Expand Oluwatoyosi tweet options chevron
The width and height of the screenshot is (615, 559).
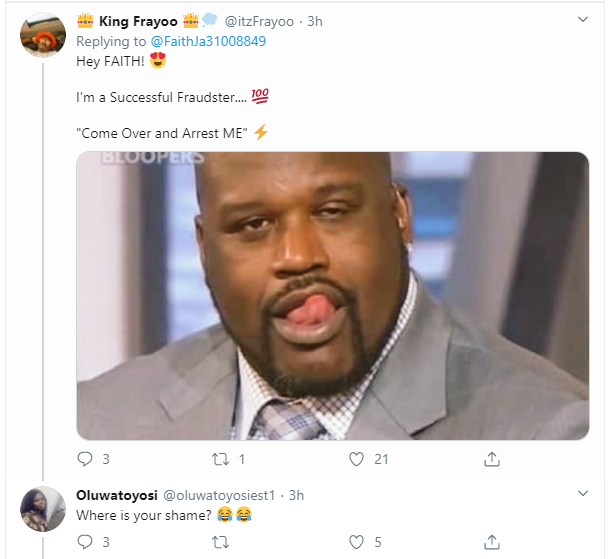click(x=583, y=493)
